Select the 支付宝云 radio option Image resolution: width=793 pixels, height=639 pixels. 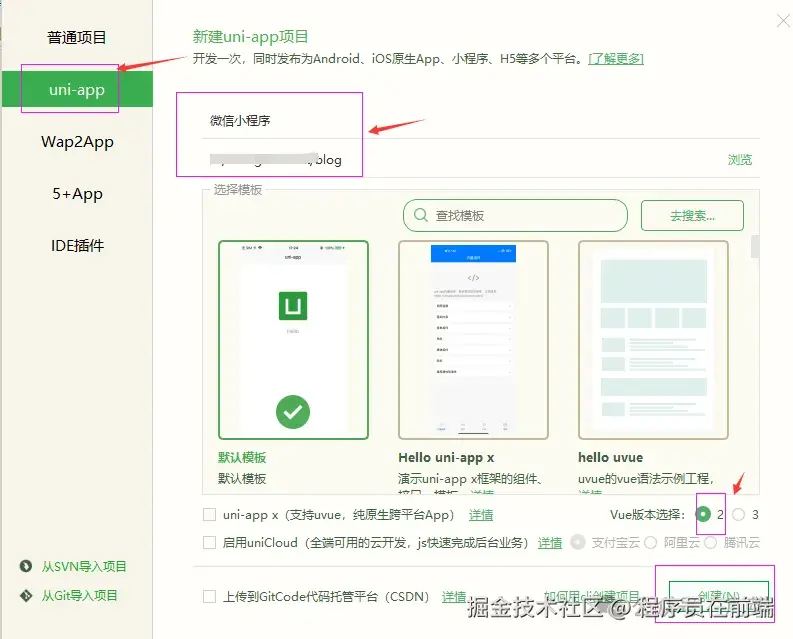578,542
